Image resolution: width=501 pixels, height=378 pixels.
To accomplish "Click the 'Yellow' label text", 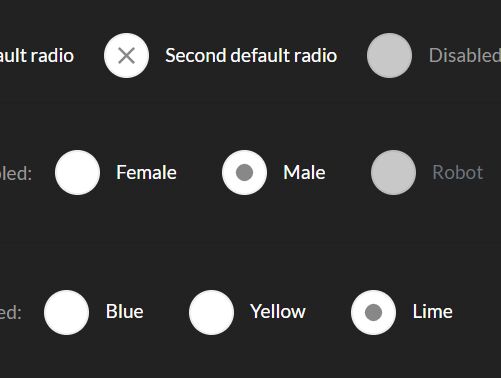I will click(278, 312).
